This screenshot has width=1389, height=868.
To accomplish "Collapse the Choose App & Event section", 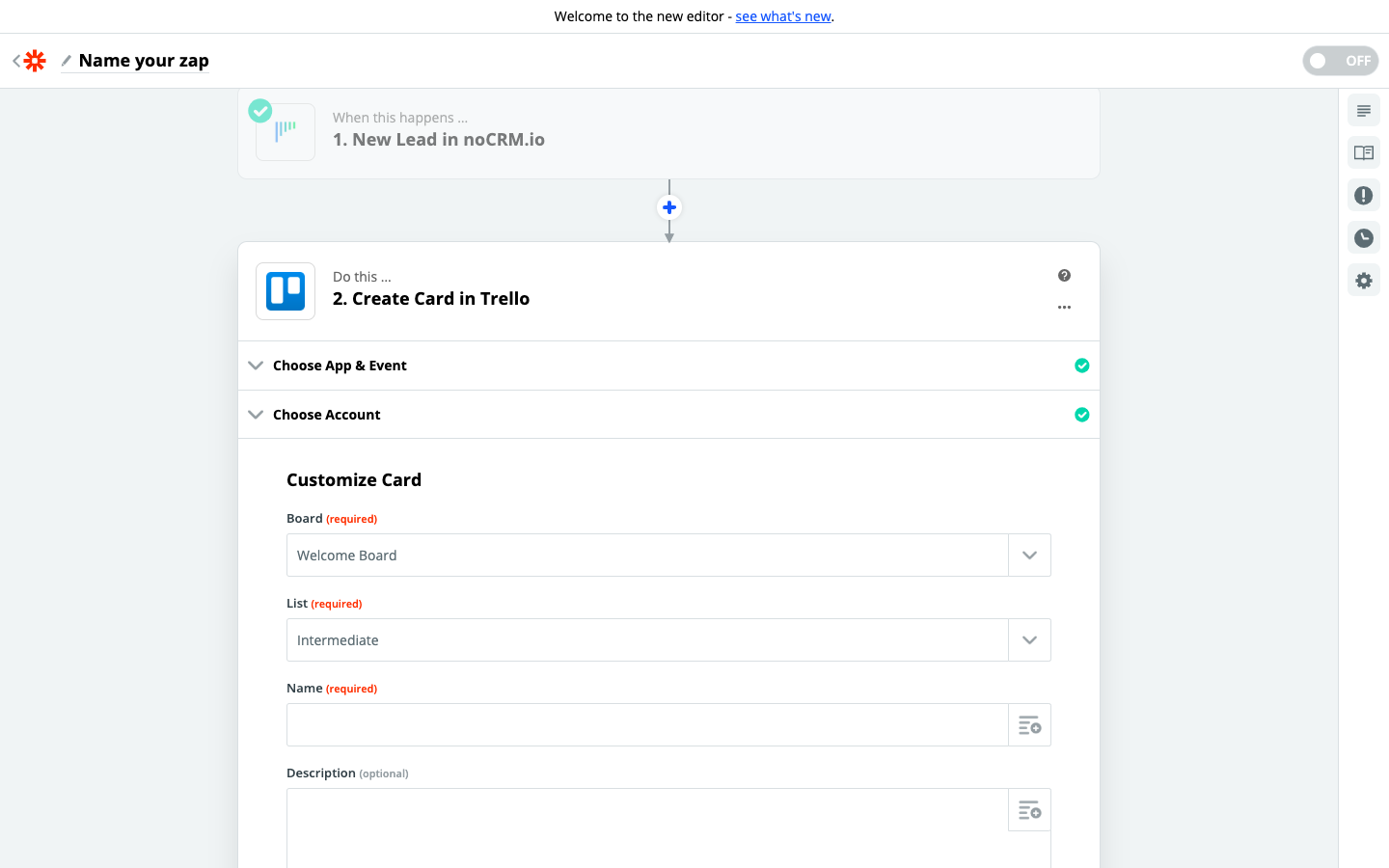I will click(255, 365).
